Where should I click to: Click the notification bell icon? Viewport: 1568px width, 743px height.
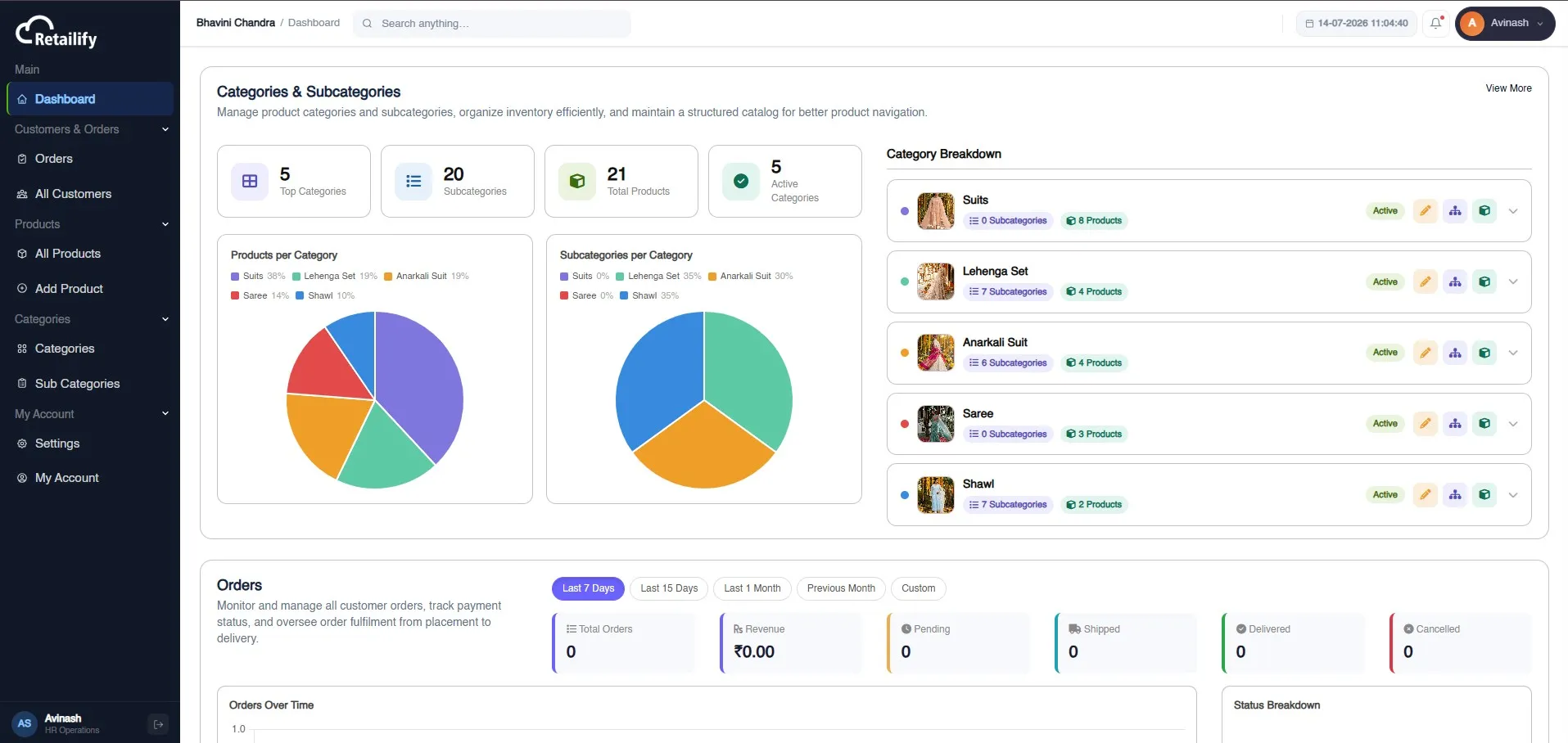click(x=1435, y=23)
